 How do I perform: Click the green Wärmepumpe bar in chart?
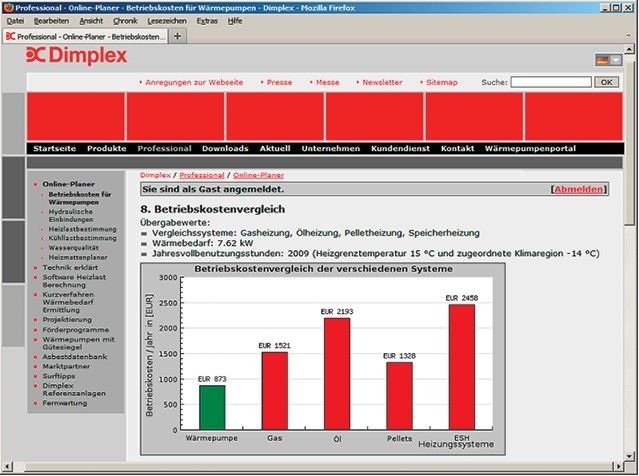pos(212,407)
